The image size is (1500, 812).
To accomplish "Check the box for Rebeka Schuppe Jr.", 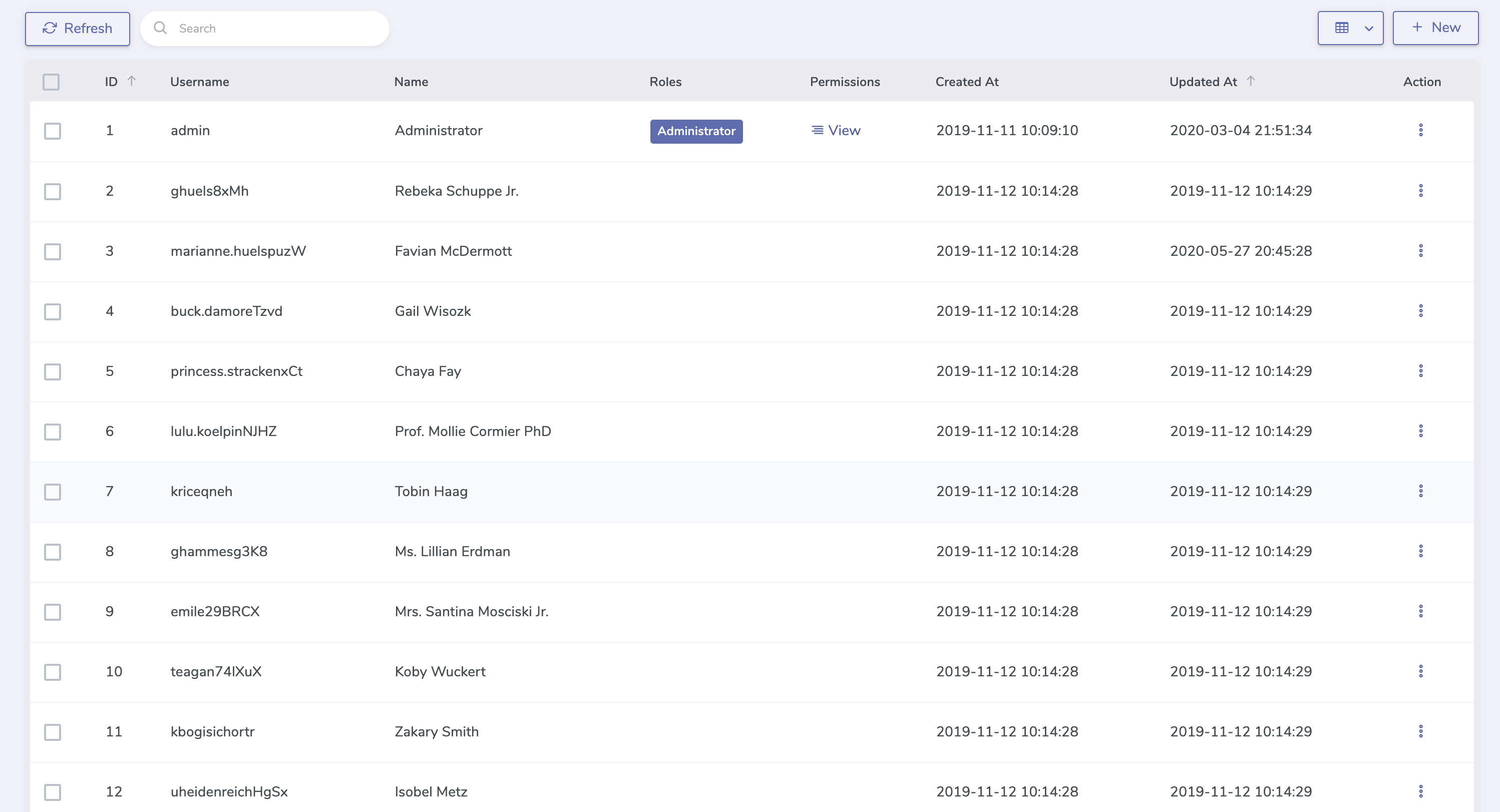I will 53,192.
